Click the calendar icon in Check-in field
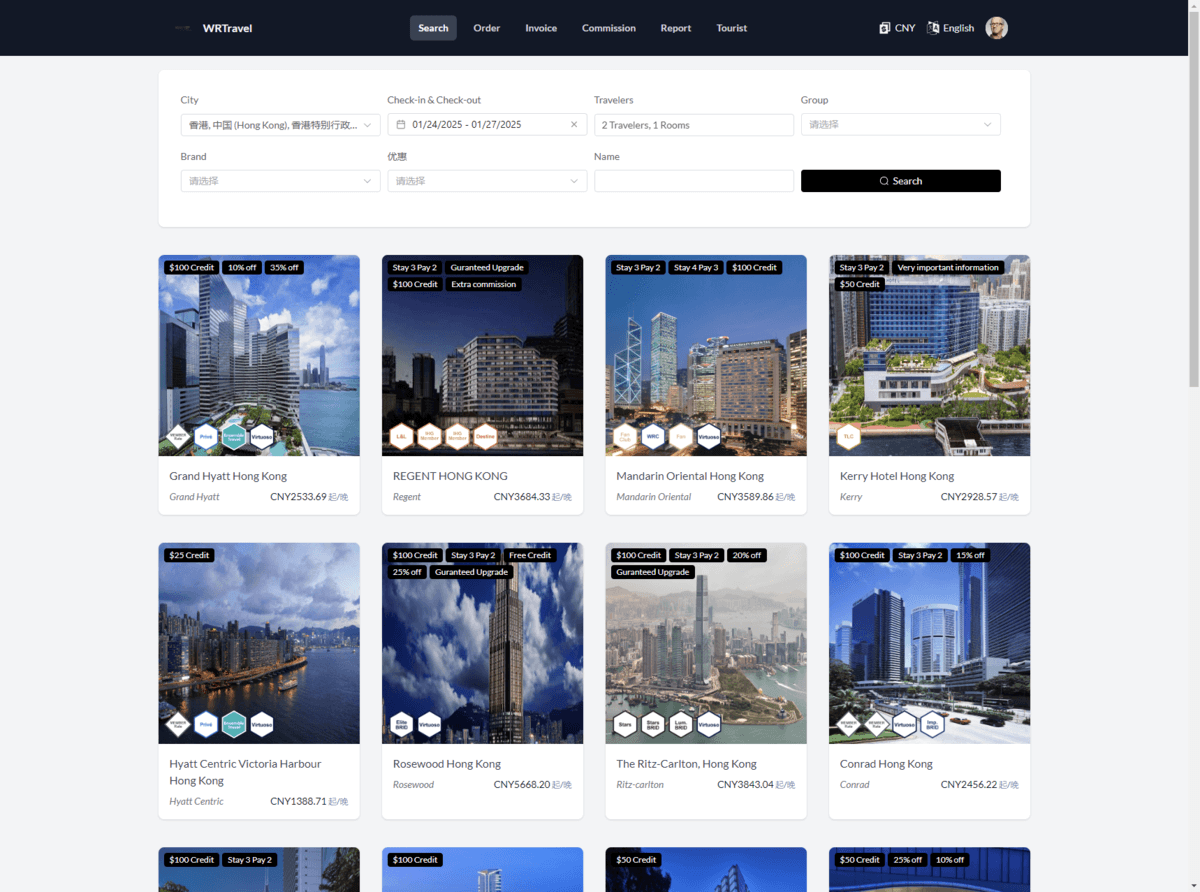Screen dimensions: 1200x892 point(399,124)
